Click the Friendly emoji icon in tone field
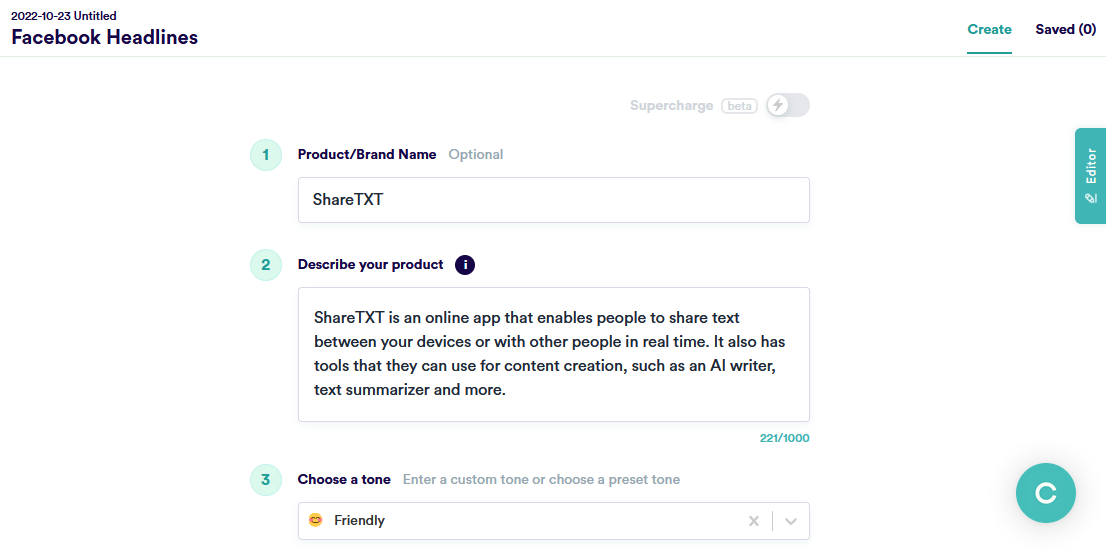The width and height of the screenshot is (1106, 553). click(x=316, y=520)
